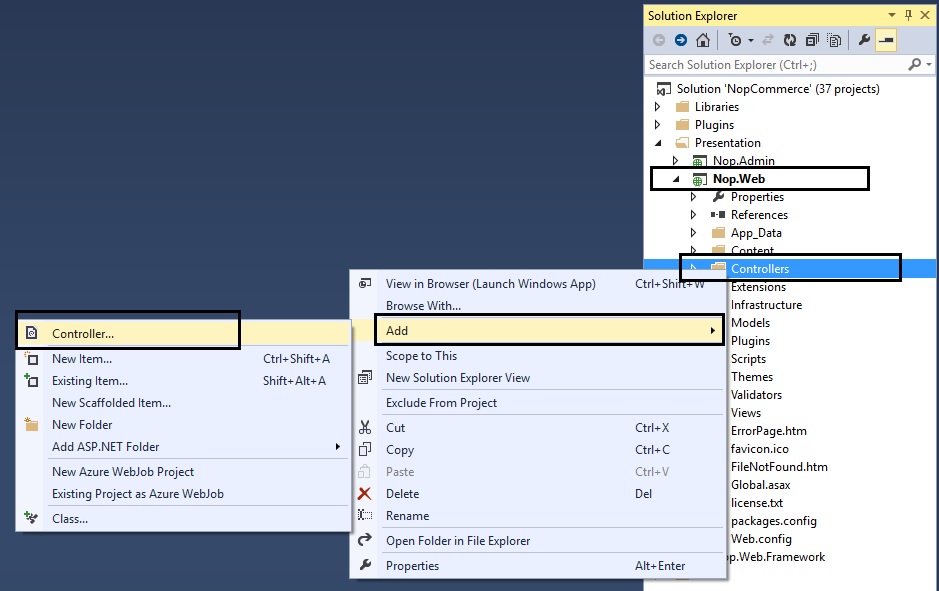
Task: Click the Home icon in Solution Explorer toolbar
Action: (x=703, y=40)
